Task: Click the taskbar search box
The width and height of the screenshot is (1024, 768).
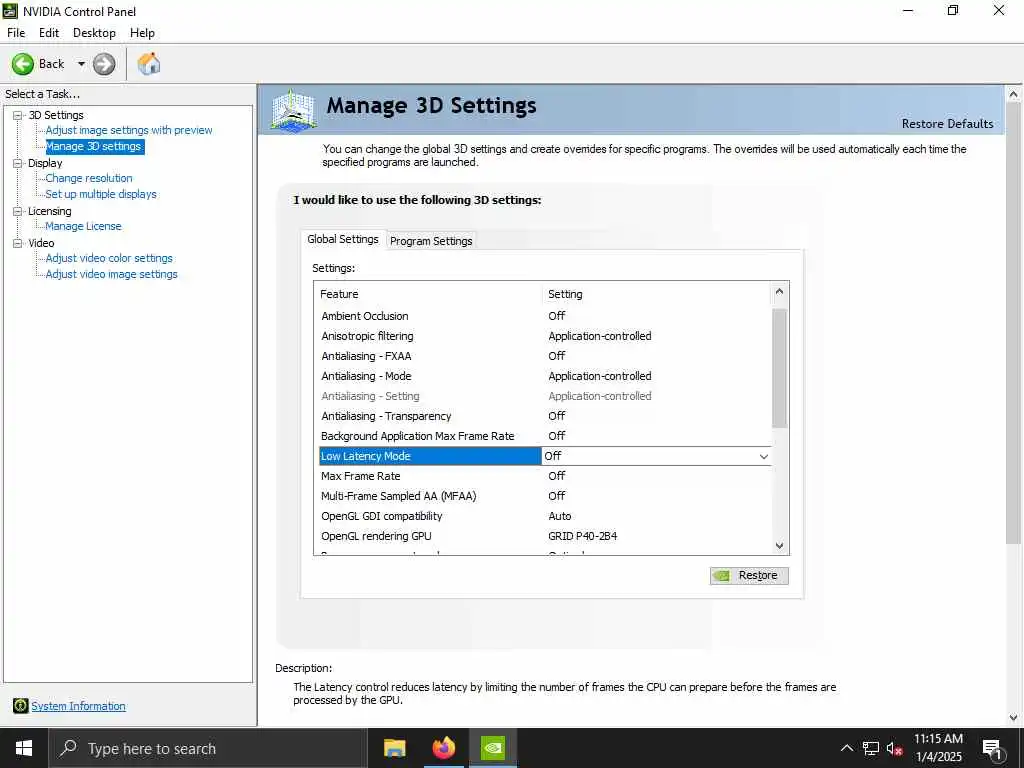Action: point(208,748)
